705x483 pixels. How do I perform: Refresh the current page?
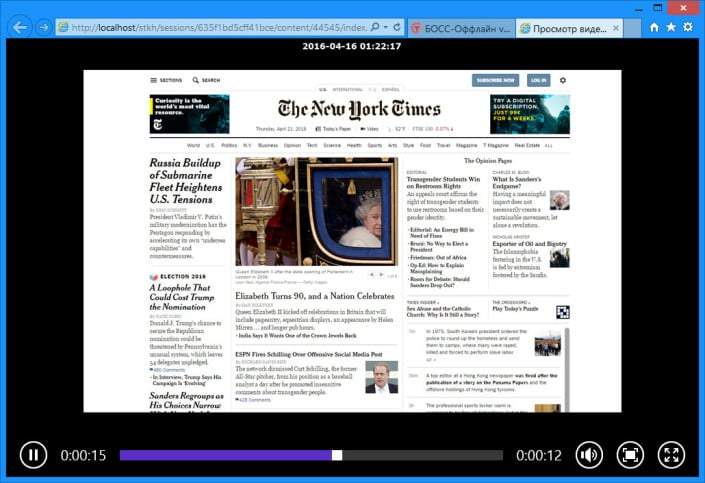click(397, 27)
